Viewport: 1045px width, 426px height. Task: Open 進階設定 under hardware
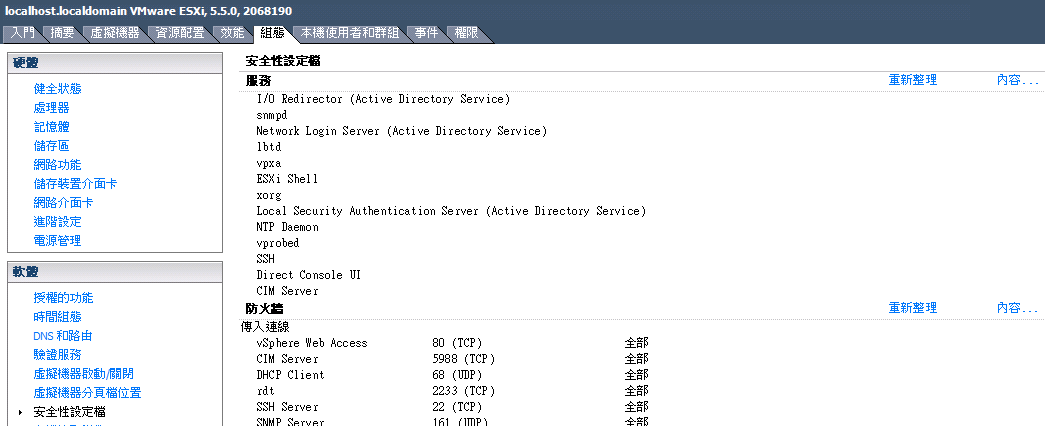coord(57,221)
